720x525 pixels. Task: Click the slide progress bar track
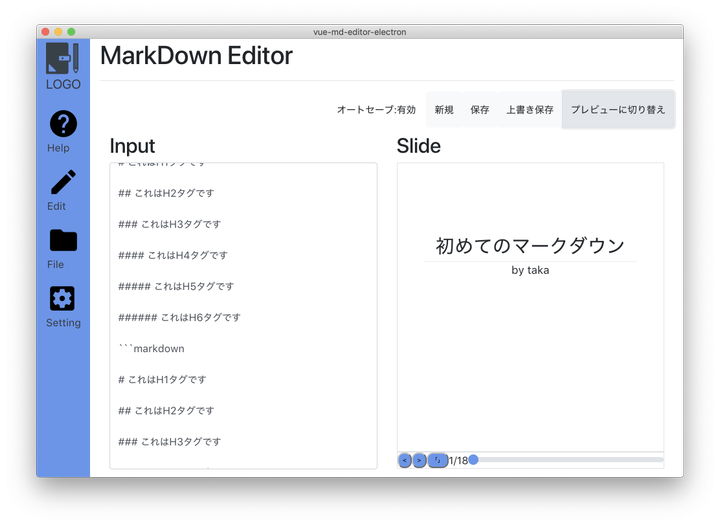568,459
